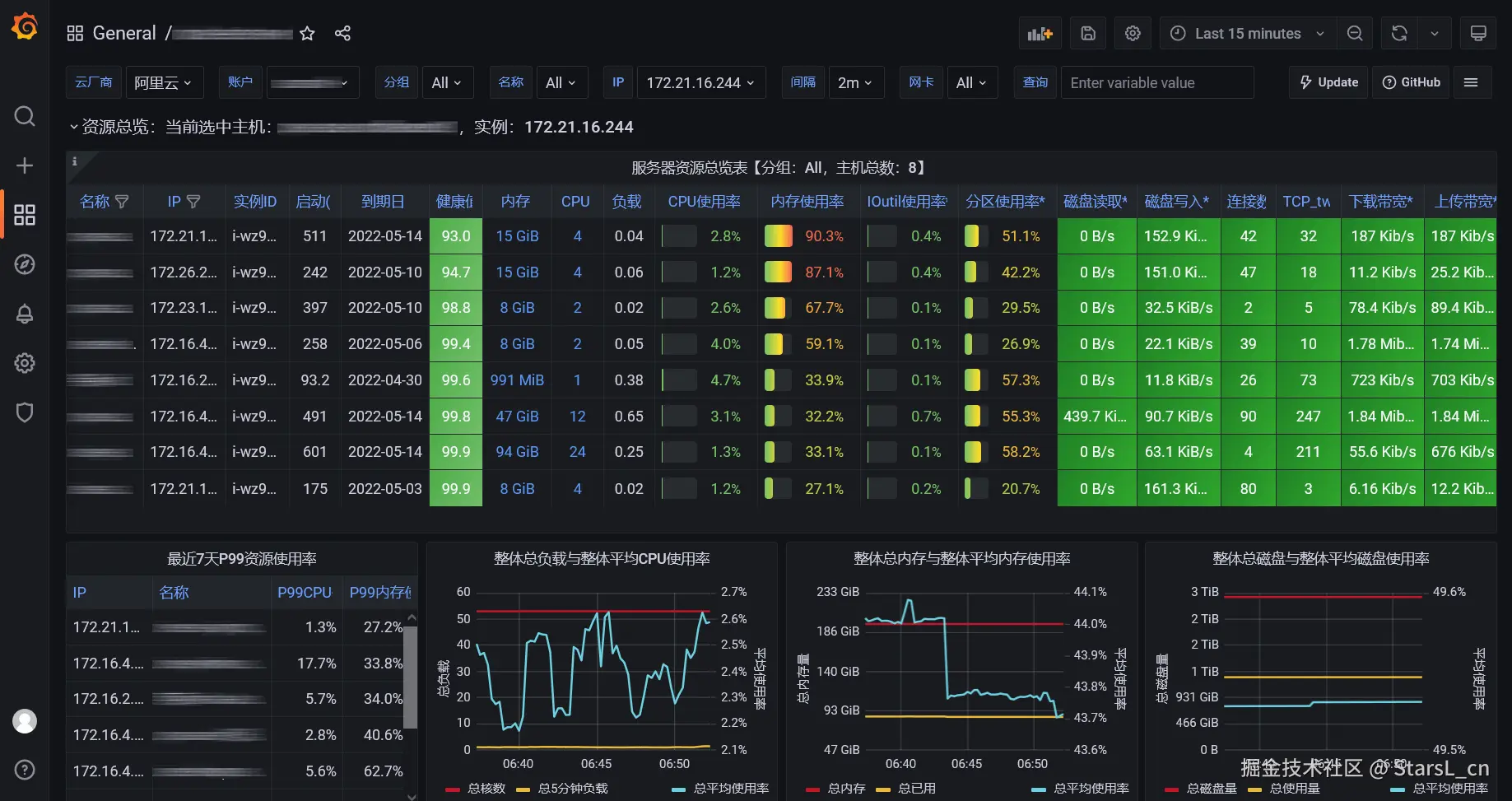This screenshot has width=1512, height=801.
Task: Open the Last 15 minutes time picker
Action: pyautogui.click(x=1248, y=34)
